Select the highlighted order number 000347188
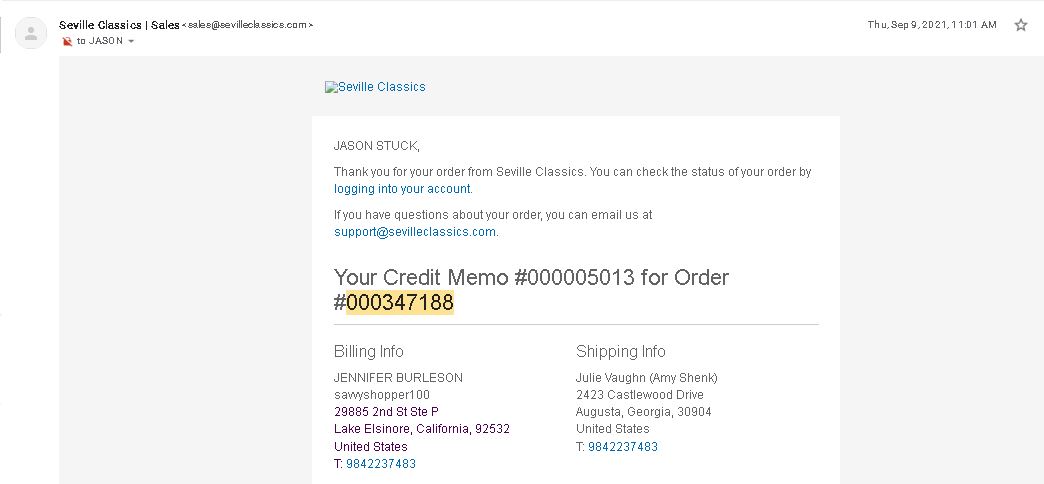 coord(400,302)
